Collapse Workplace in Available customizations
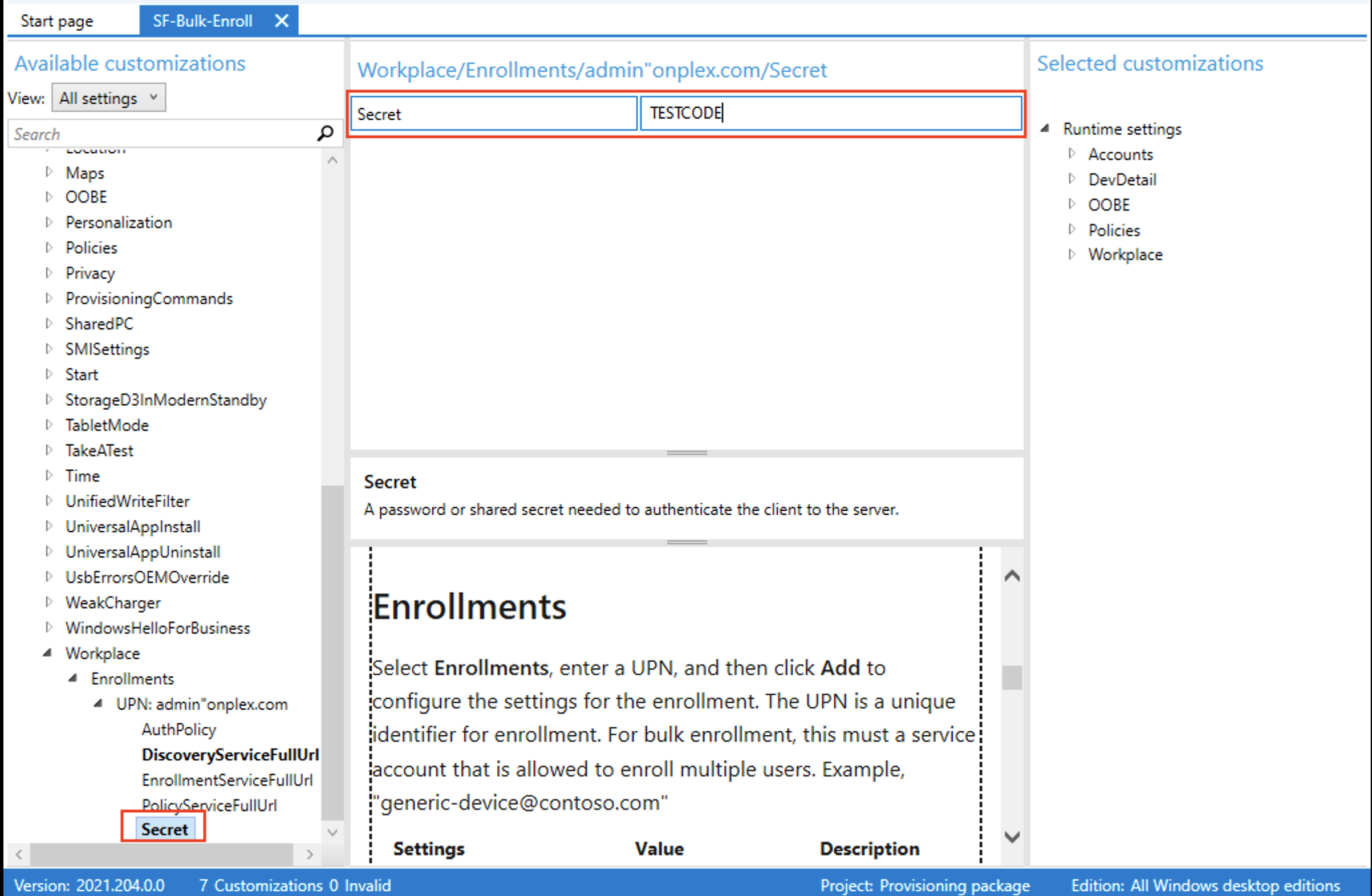The width and height of the screenshot is (1372, 896). click(48, 653)
